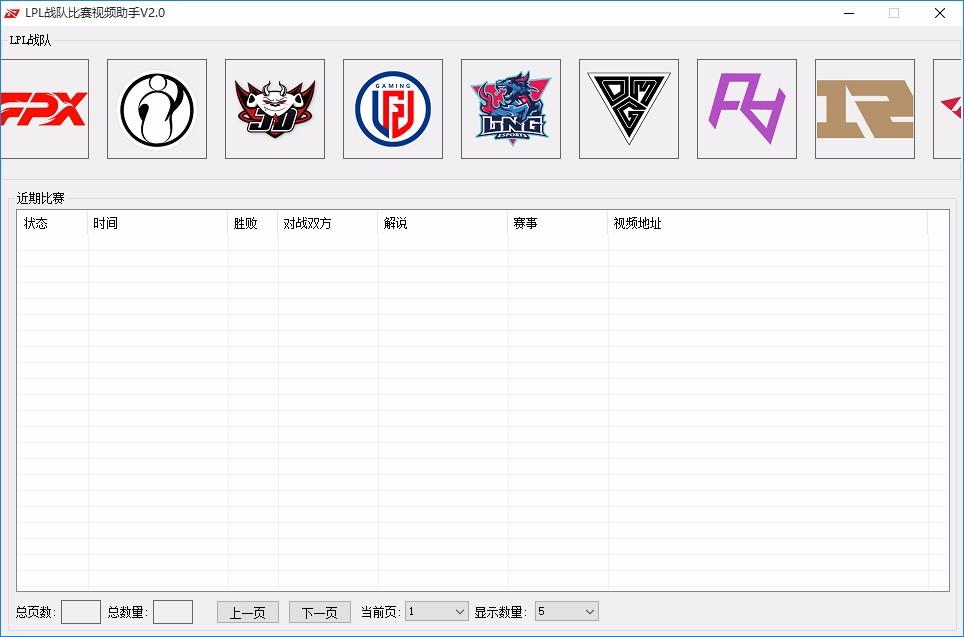Screen dimensions: 964x637
Task: Minimize the LPL assistant window
Action: pos(849,13)
